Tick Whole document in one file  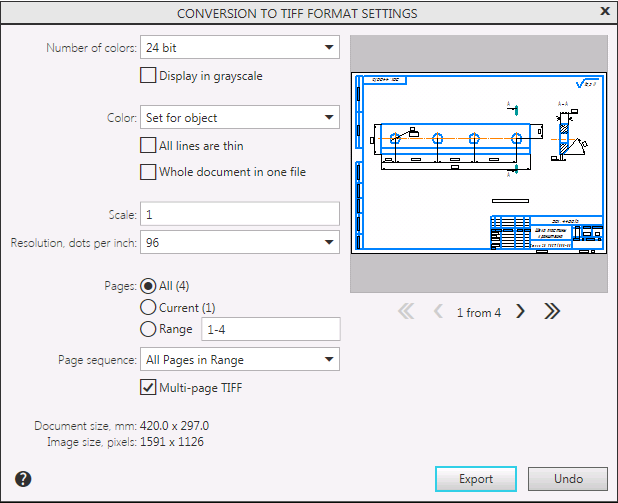pos(149,172)
